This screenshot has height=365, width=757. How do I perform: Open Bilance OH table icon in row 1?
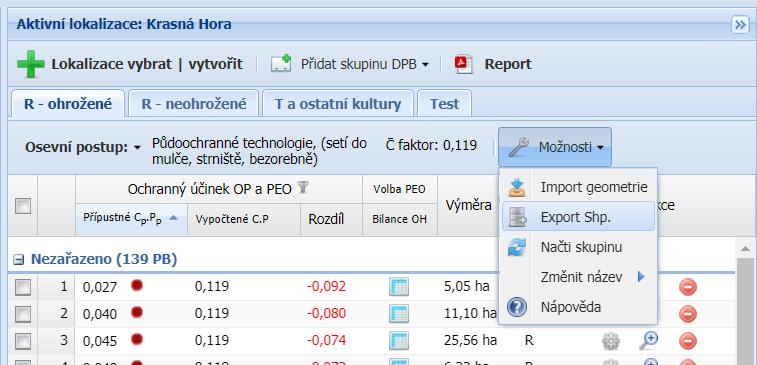tap(399, 287)
